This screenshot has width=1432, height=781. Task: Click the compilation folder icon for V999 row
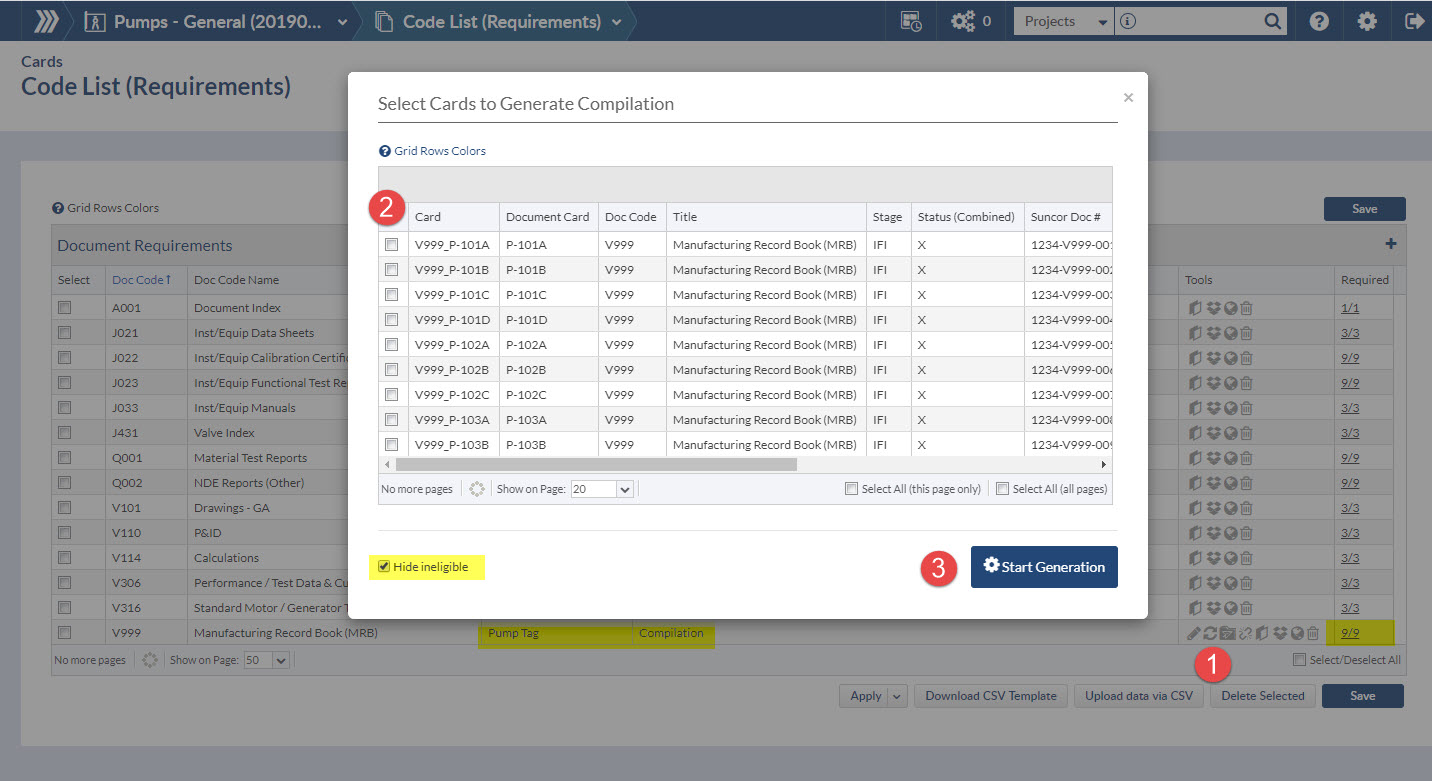[x=1227, y=633]
